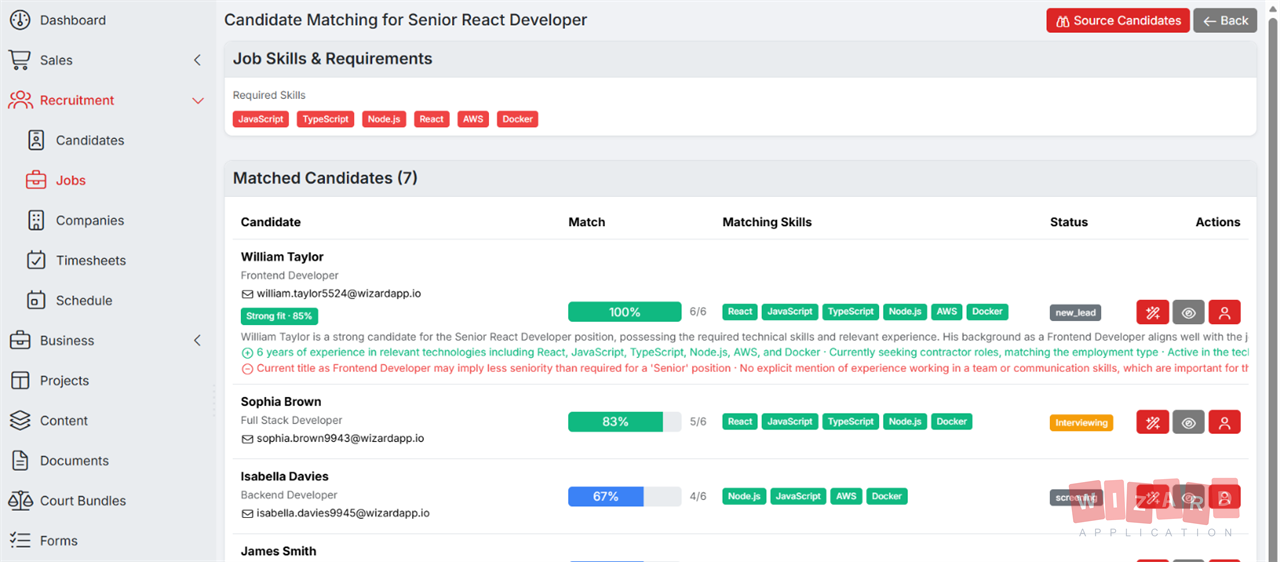The image size is (1280, 562).
Task: Click the Sales shopping cart icon
Action: 19,60
